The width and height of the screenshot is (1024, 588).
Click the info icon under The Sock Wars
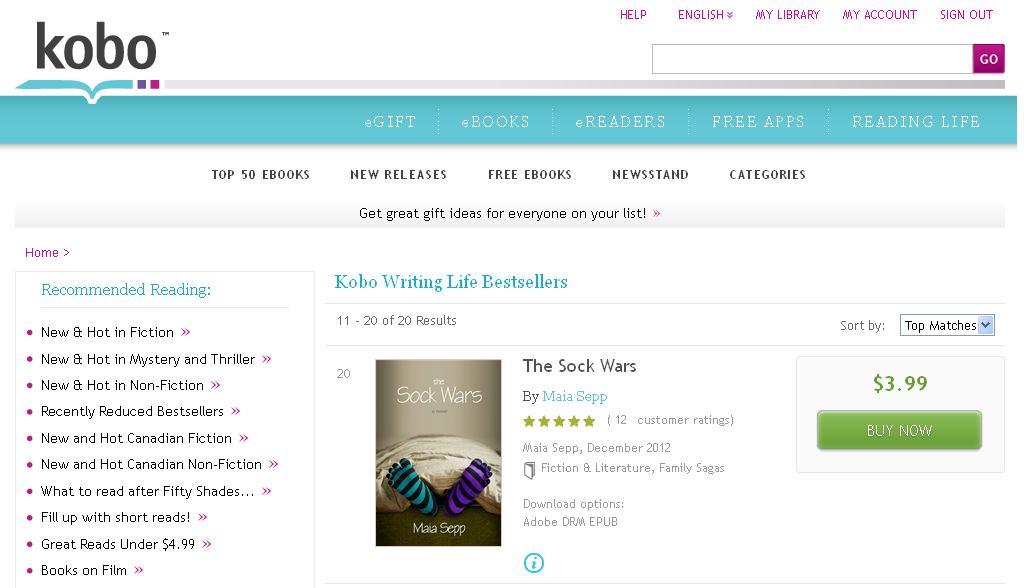(x=534, y=563)
